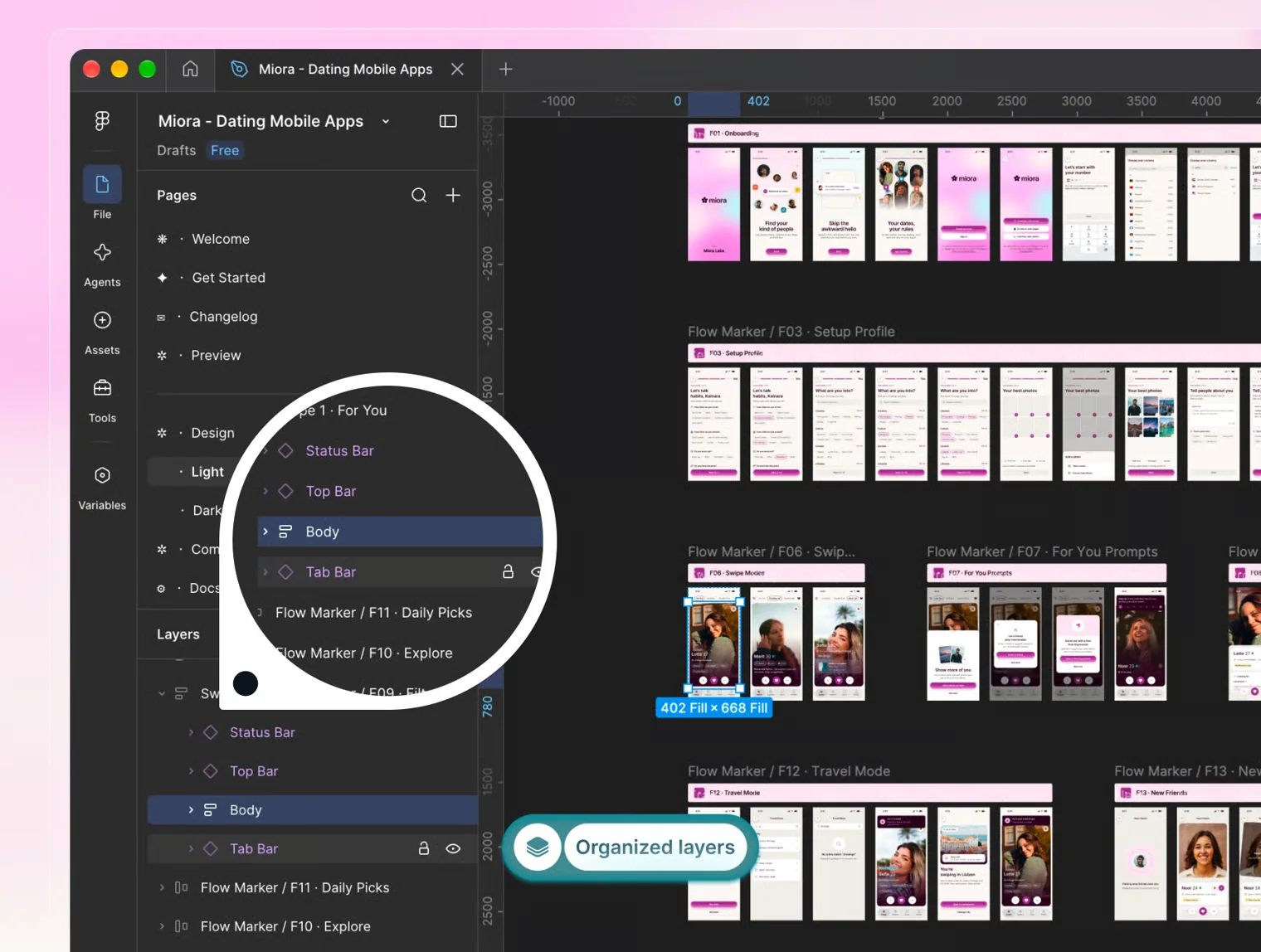Click the Free plan badge
Viewport: 1261px width, 952px height.
pos(225,150)
